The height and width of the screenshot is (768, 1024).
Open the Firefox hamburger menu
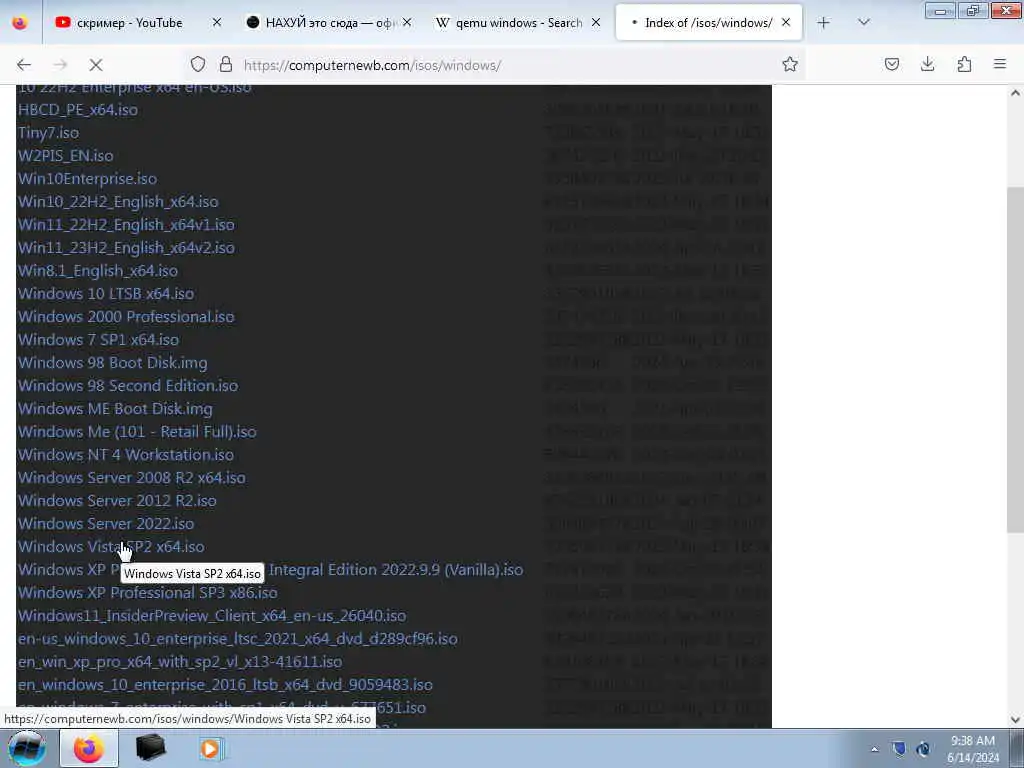click(1000, 64)
